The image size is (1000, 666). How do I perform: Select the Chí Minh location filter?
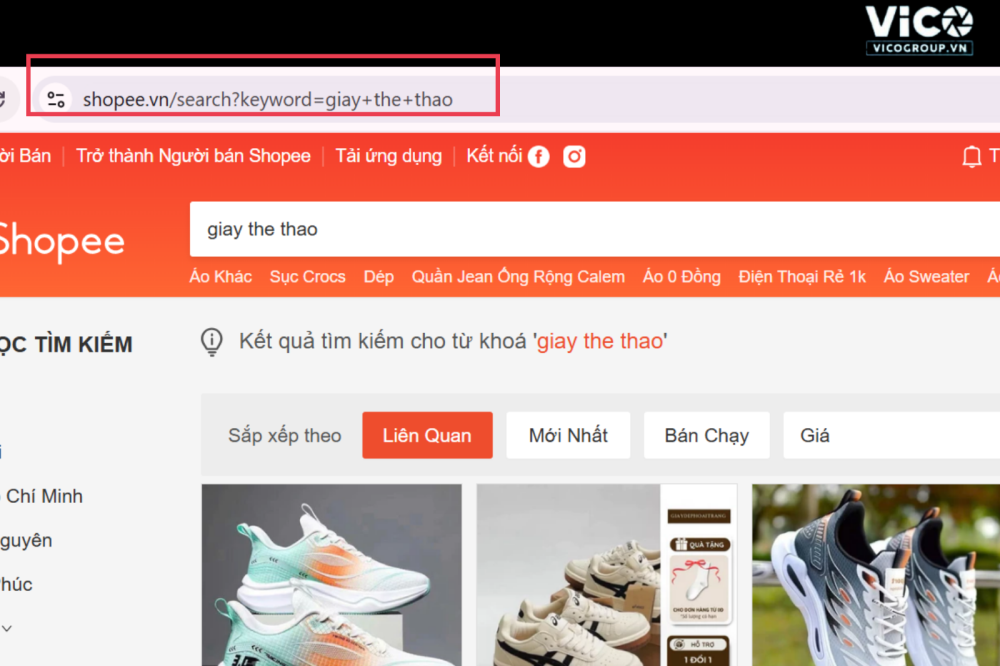pyautogui.click(x=44, y=496)
